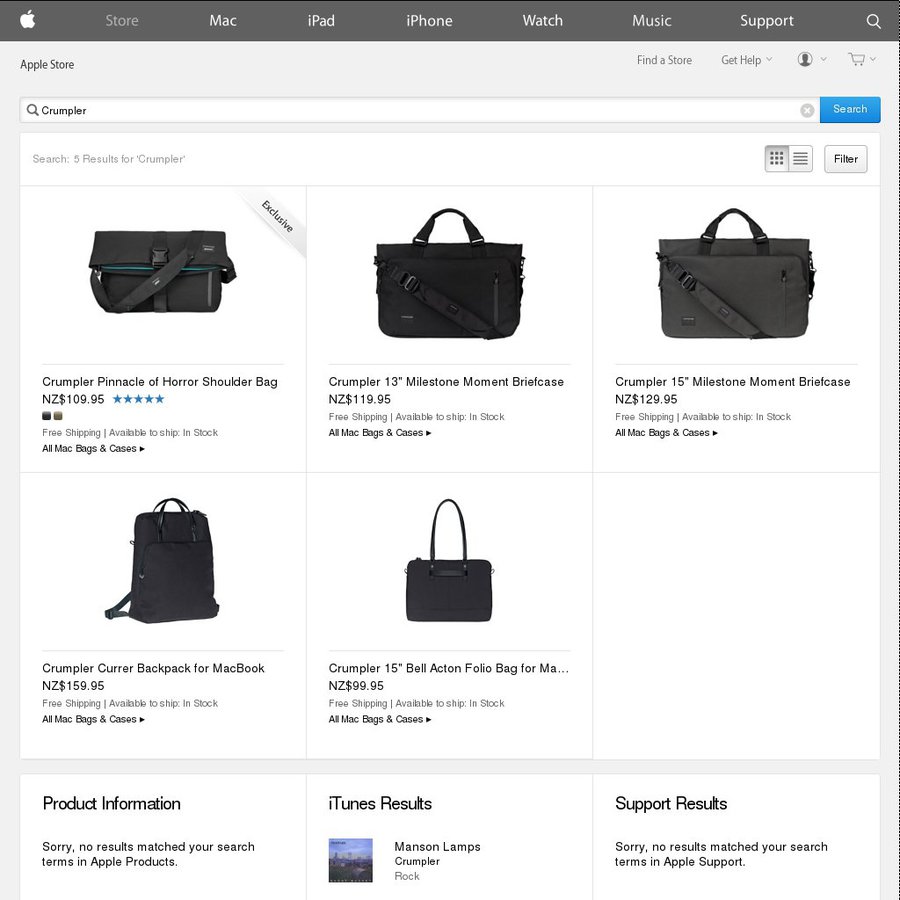Click the magnifier inside the search field
Screen dimensions: 900x900
[x=33, y=110]
